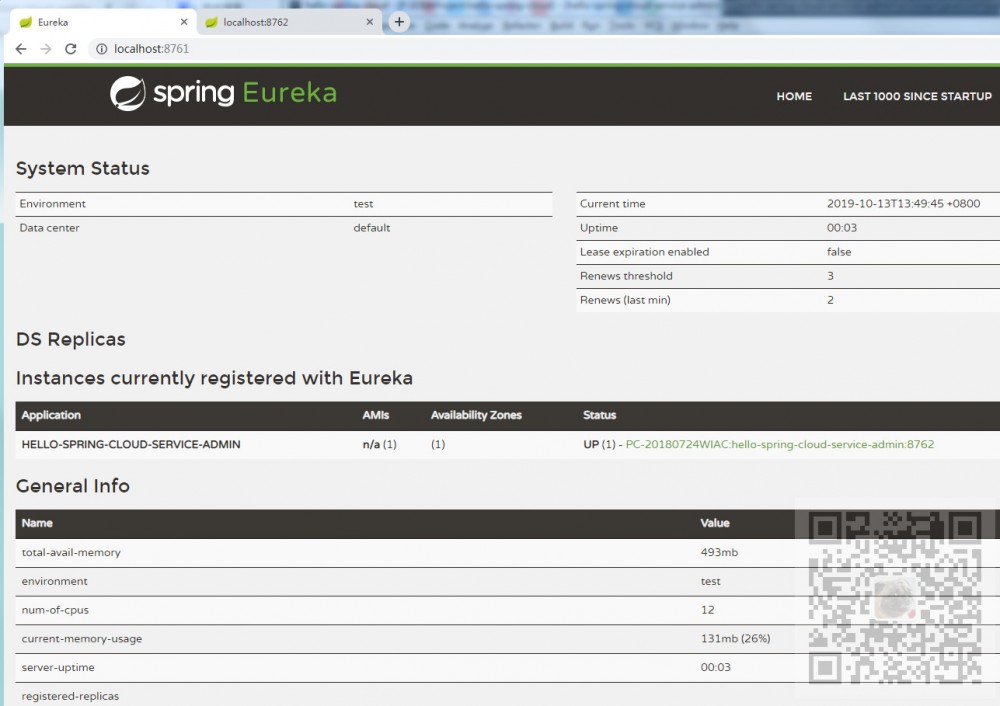Click the leaf favicon on Eureka tab
Screen dimensions: 1000x706
pyautogui.click(x=26, y=22)
